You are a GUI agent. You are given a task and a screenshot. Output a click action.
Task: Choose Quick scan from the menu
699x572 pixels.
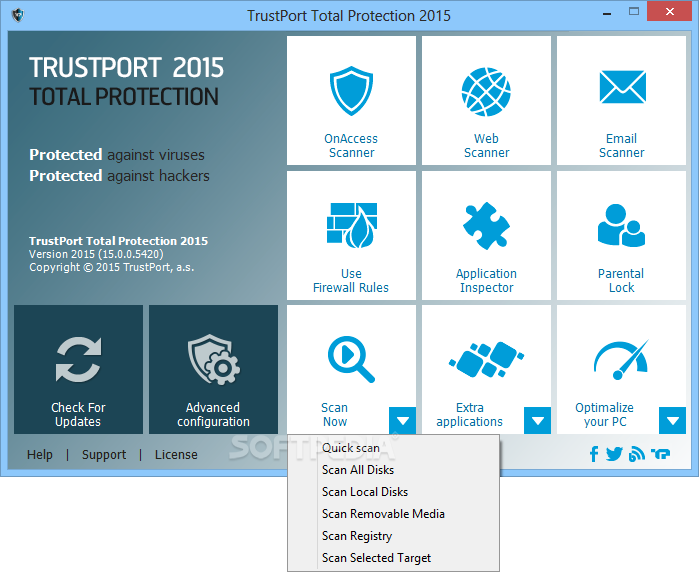click(394, 448)
